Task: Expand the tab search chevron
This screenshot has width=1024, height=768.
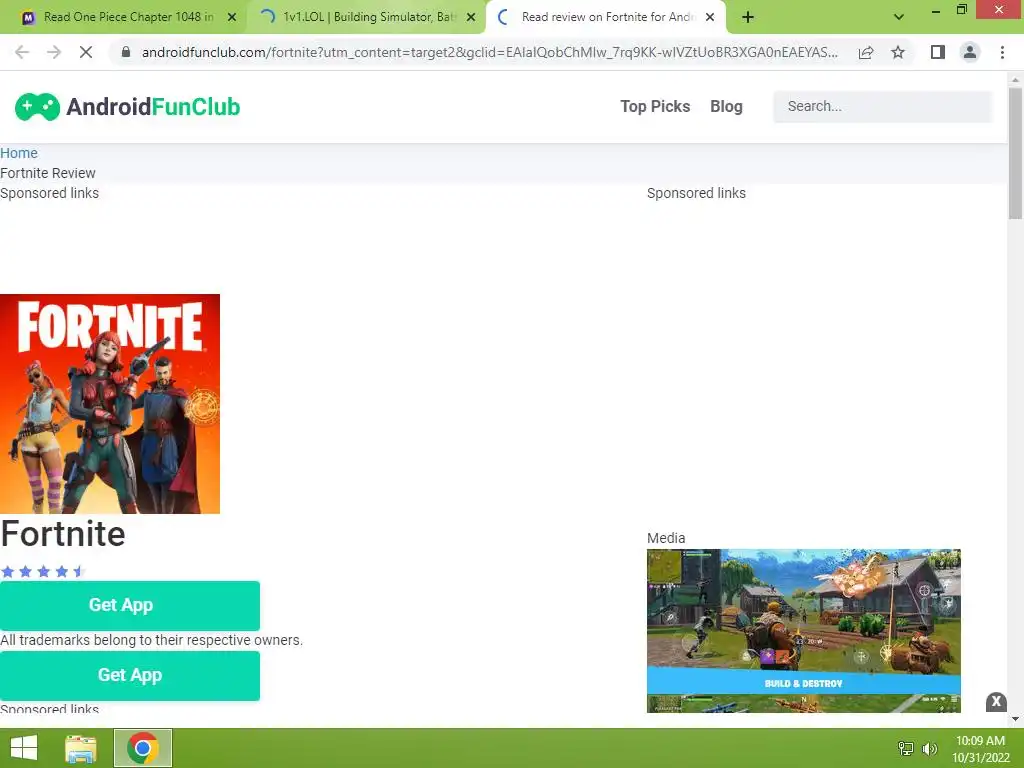Action: pyautogui.click(x=899, y=17)
